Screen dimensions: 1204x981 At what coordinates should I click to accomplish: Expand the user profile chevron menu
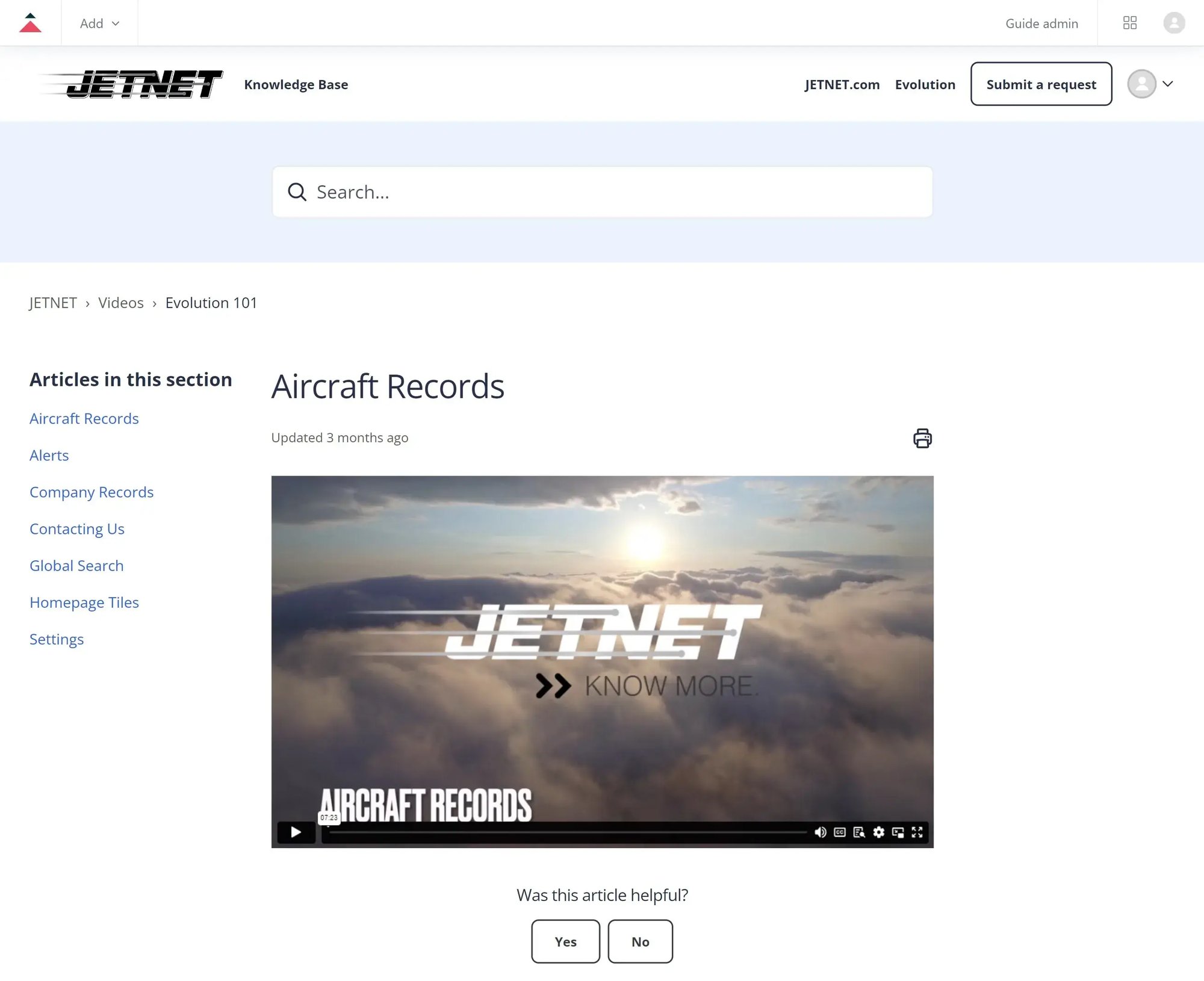point(1167,84)
